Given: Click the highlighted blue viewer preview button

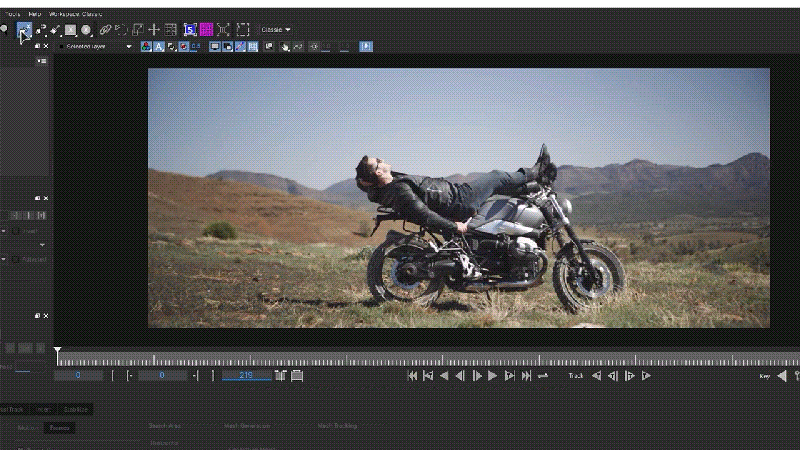Looking at the screenshot, I should coord(366,46).
